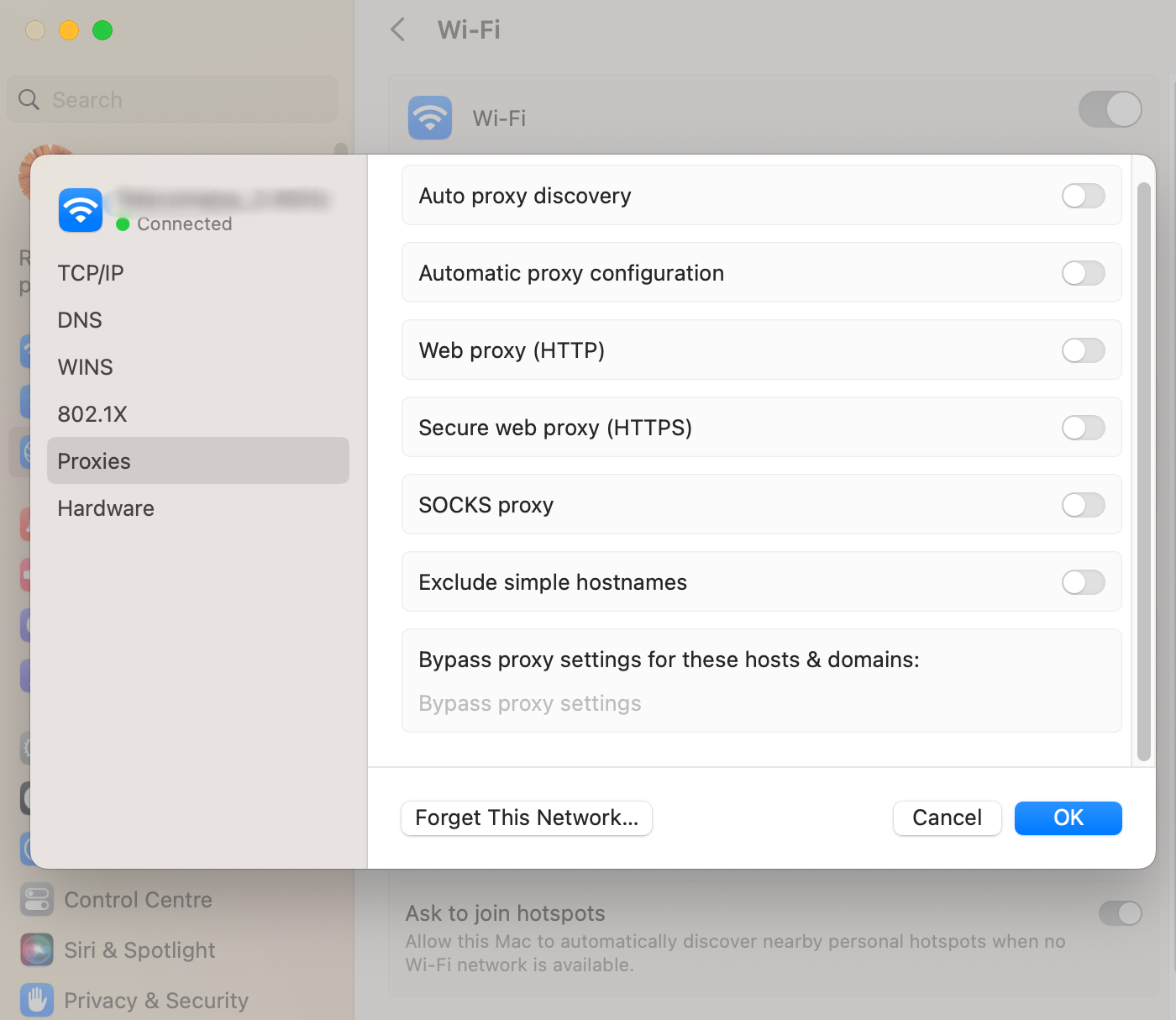The height and width of the screenshot is (1020, 1176).
Task: Enable Auto proxy discovery toggle
Action: click(x=1083, y=196)
